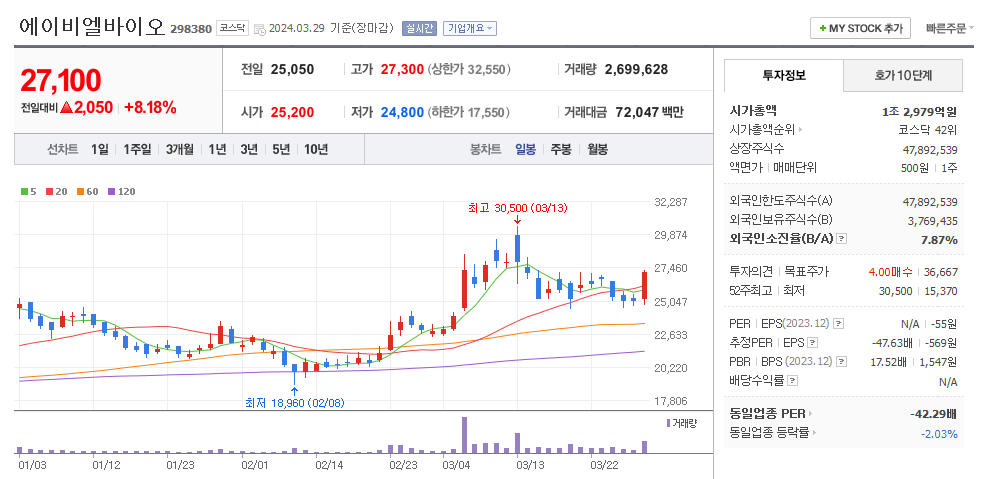Click the 거래대금 value 72,047 백만
Viewport: 982px width, 479px height.
click(x=648, y=113)
